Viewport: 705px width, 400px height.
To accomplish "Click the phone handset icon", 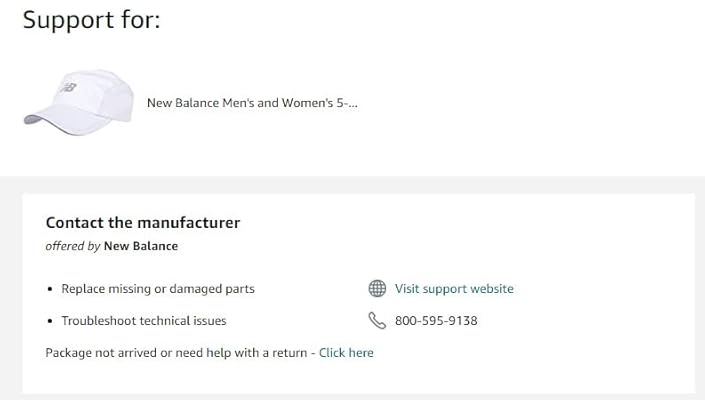I will click(377, 321).
